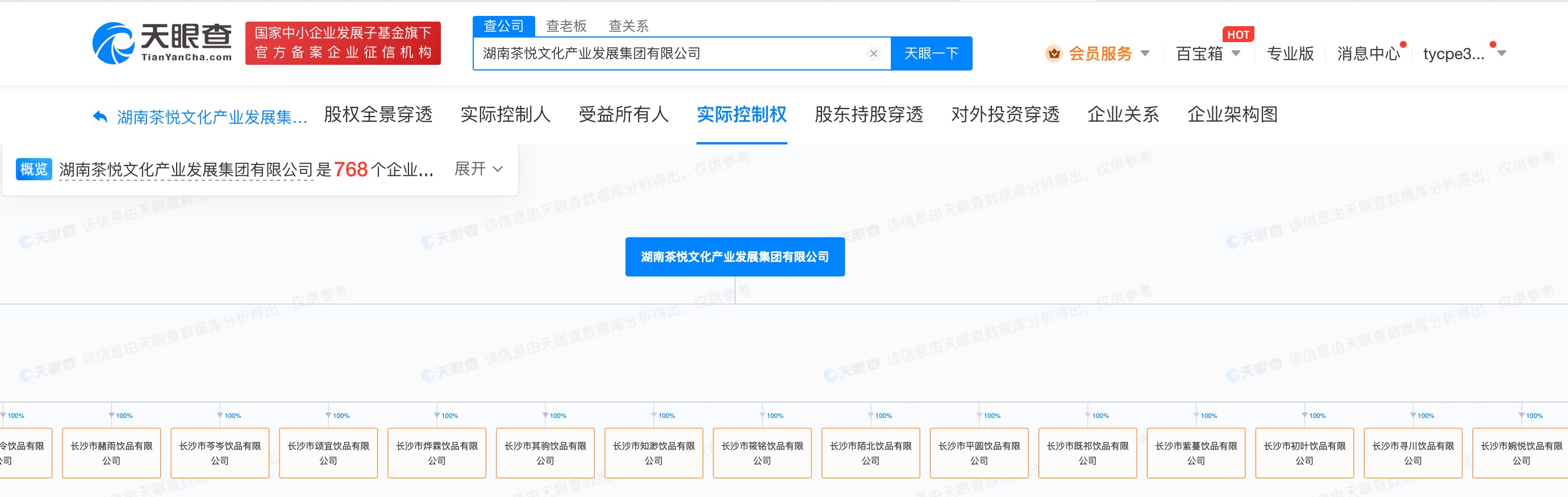
Task: Open 实际控制人 tab
Action: click(x=505, y=114)
